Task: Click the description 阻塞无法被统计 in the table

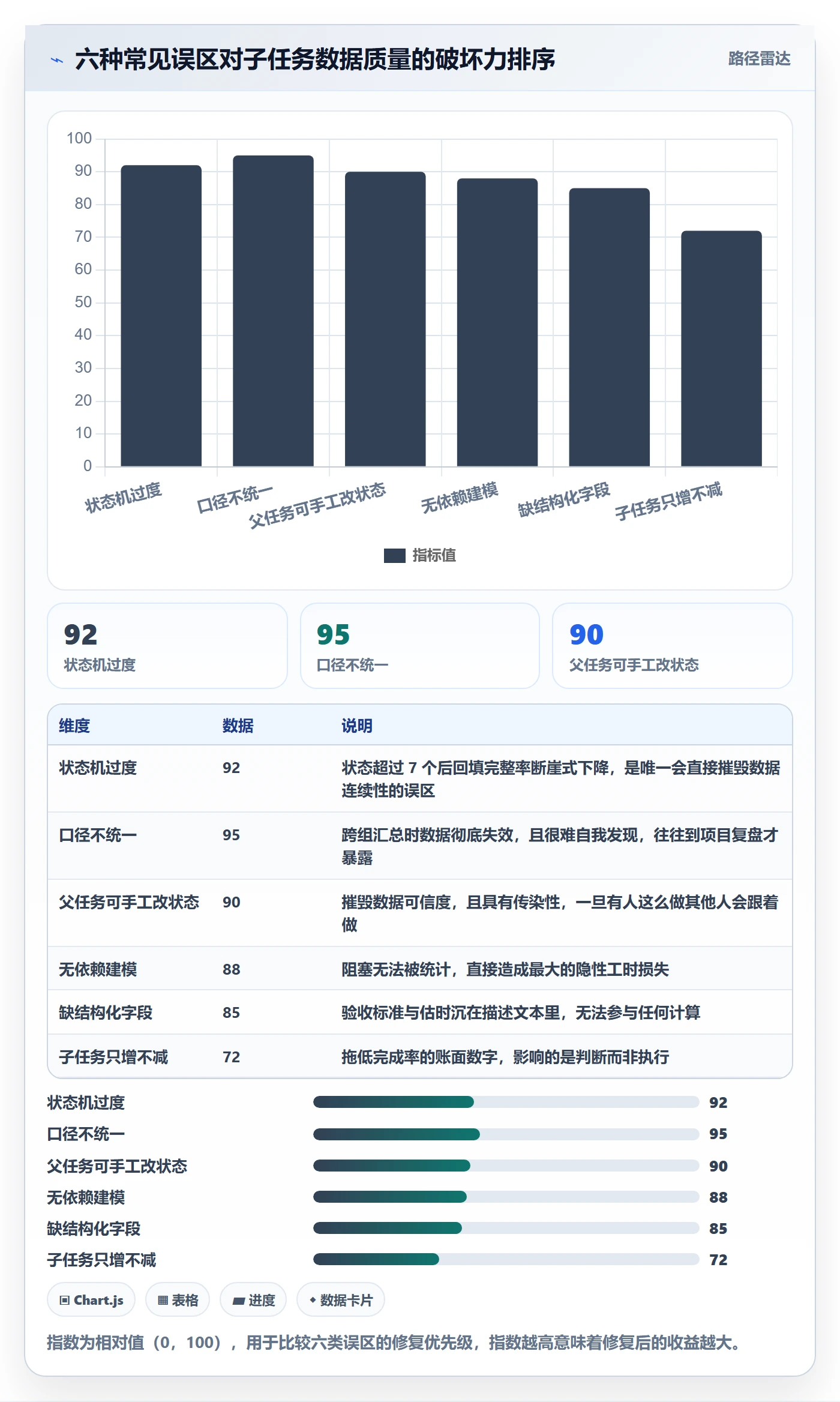Action: (505, 969)
